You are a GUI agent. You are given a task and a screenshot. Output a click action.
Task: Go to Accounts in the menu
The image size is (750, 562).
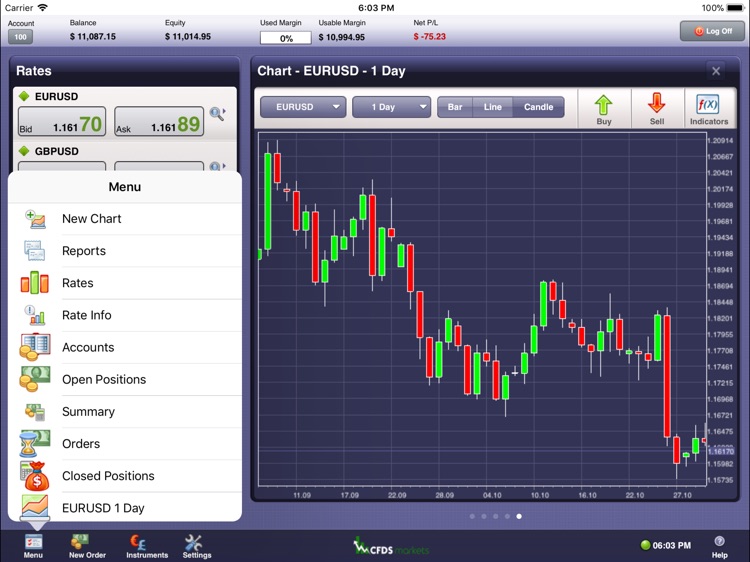(x=125, y=347)
